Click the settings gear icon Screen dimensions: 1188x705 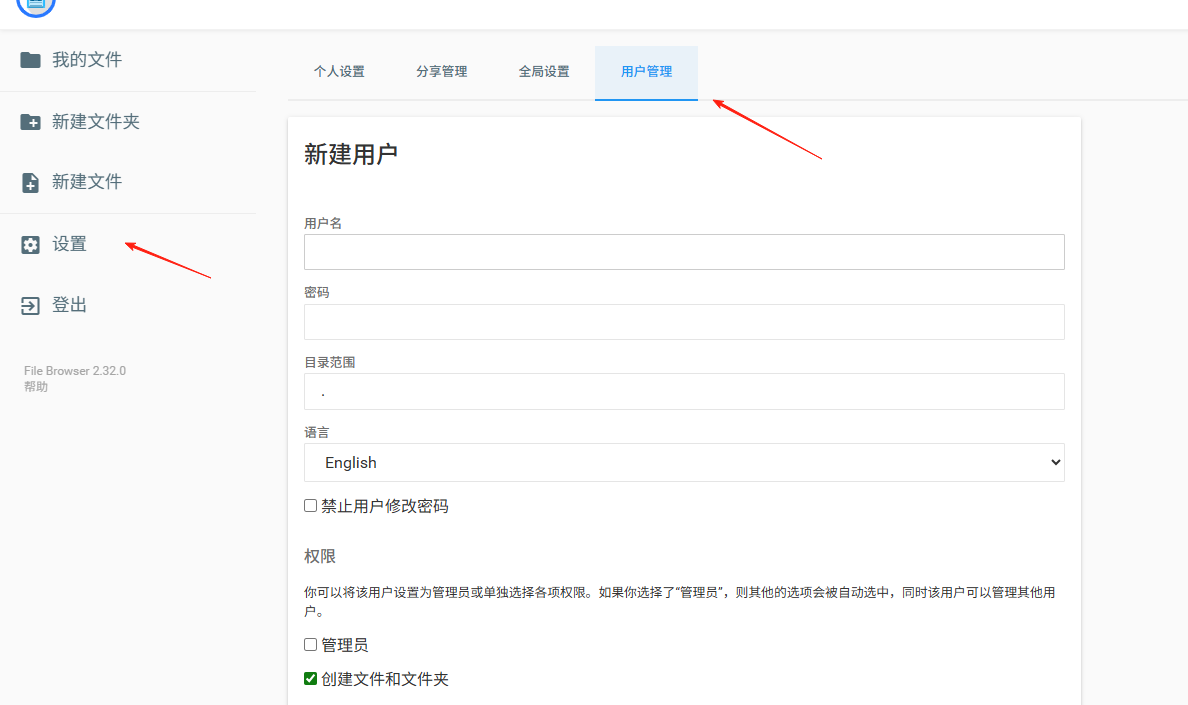(x=30, y=245)
